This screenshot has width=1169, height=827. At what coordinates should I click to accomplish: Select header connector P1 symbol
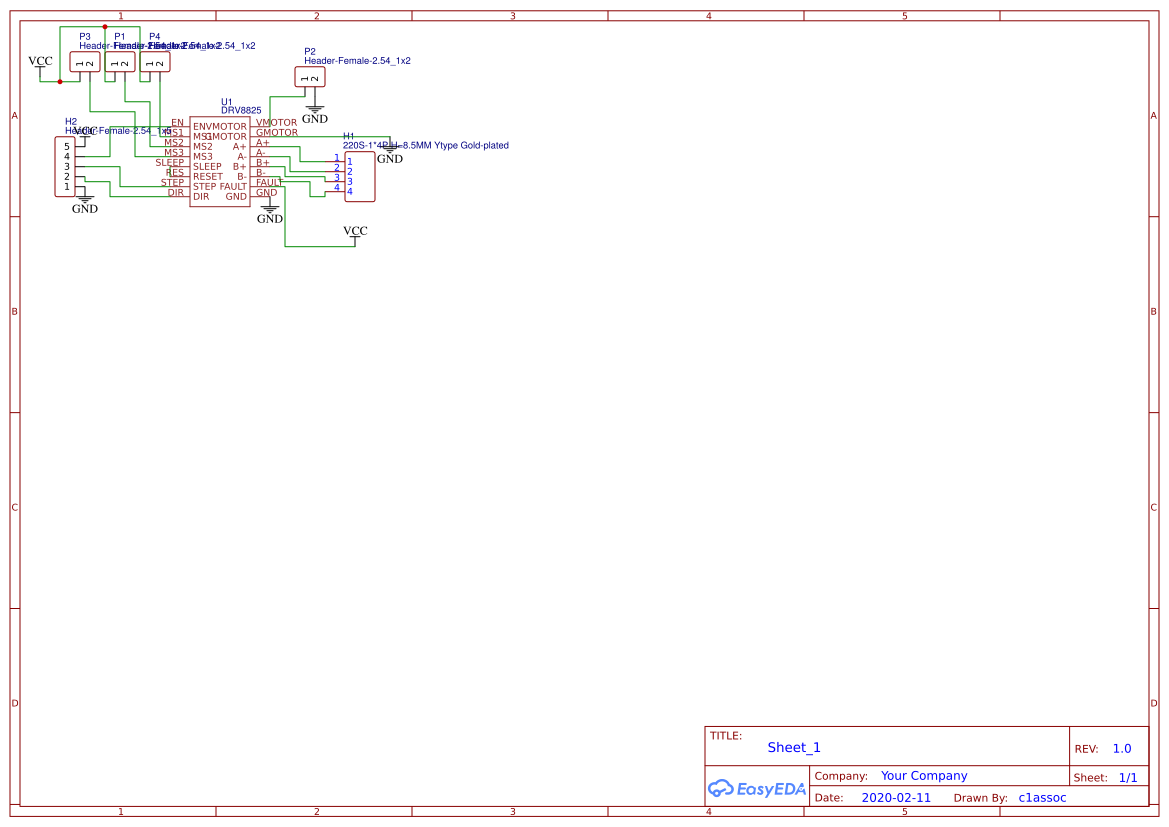120,62
